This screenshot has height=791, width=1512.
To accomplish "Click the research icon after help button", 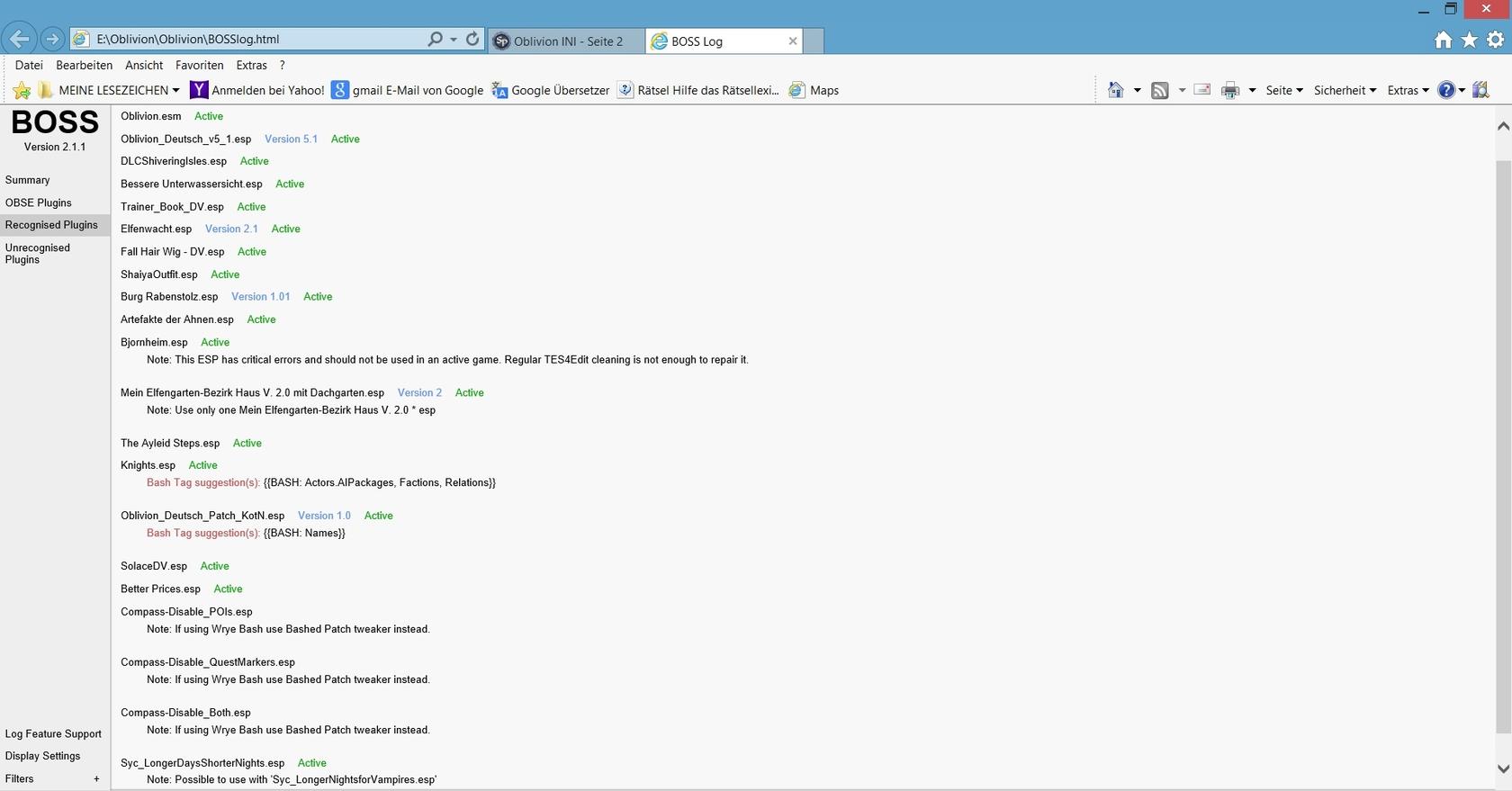I will click(x=1480, y=90).
